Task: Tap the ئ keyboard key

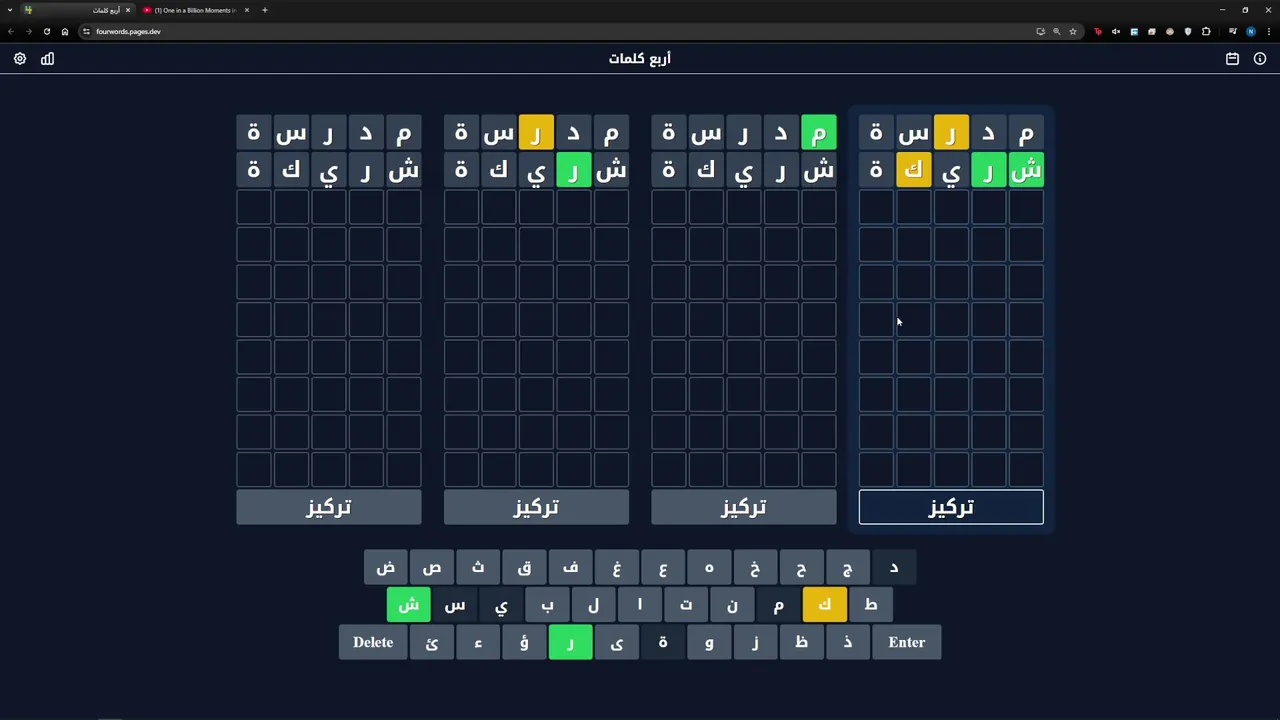Action: [x=431, y=642]
